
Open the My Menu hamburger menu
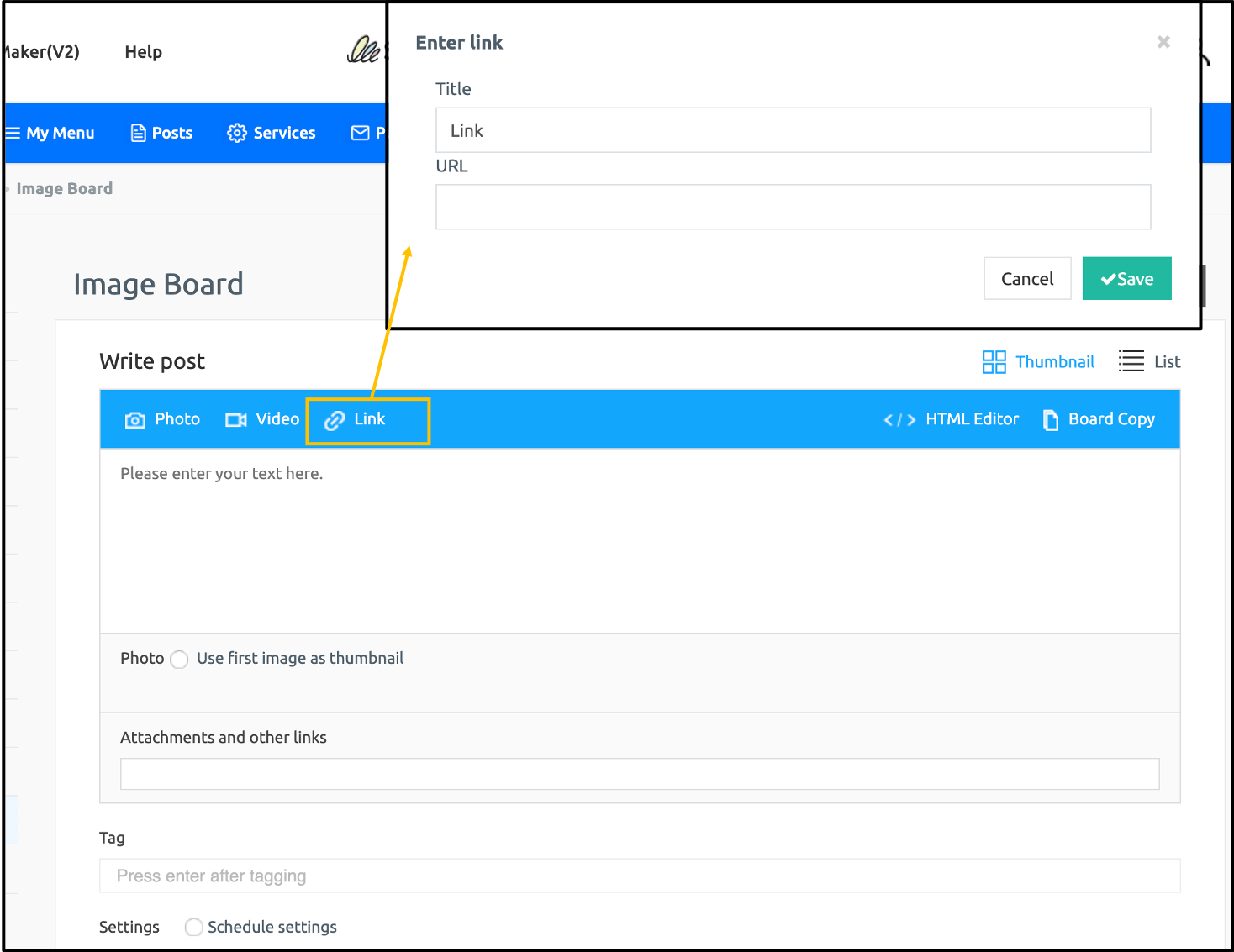pyautogui.click(x=13, y=134)
